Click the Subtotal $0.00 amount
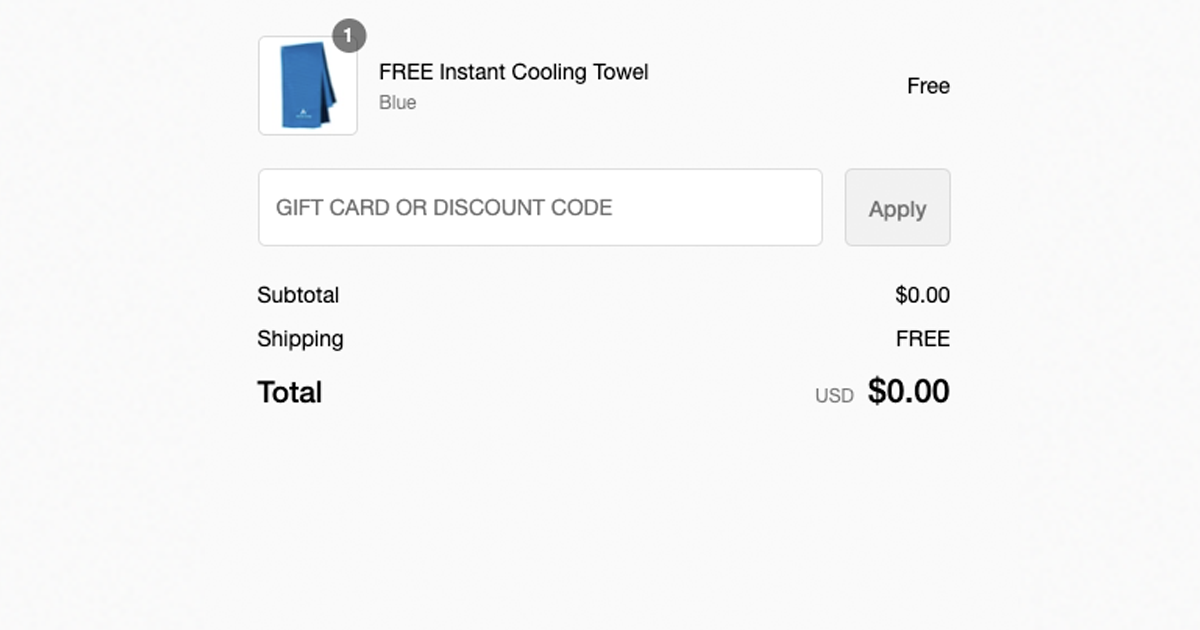The width and height of the screenshot is (1200, 630). click(x=922, y=295)
